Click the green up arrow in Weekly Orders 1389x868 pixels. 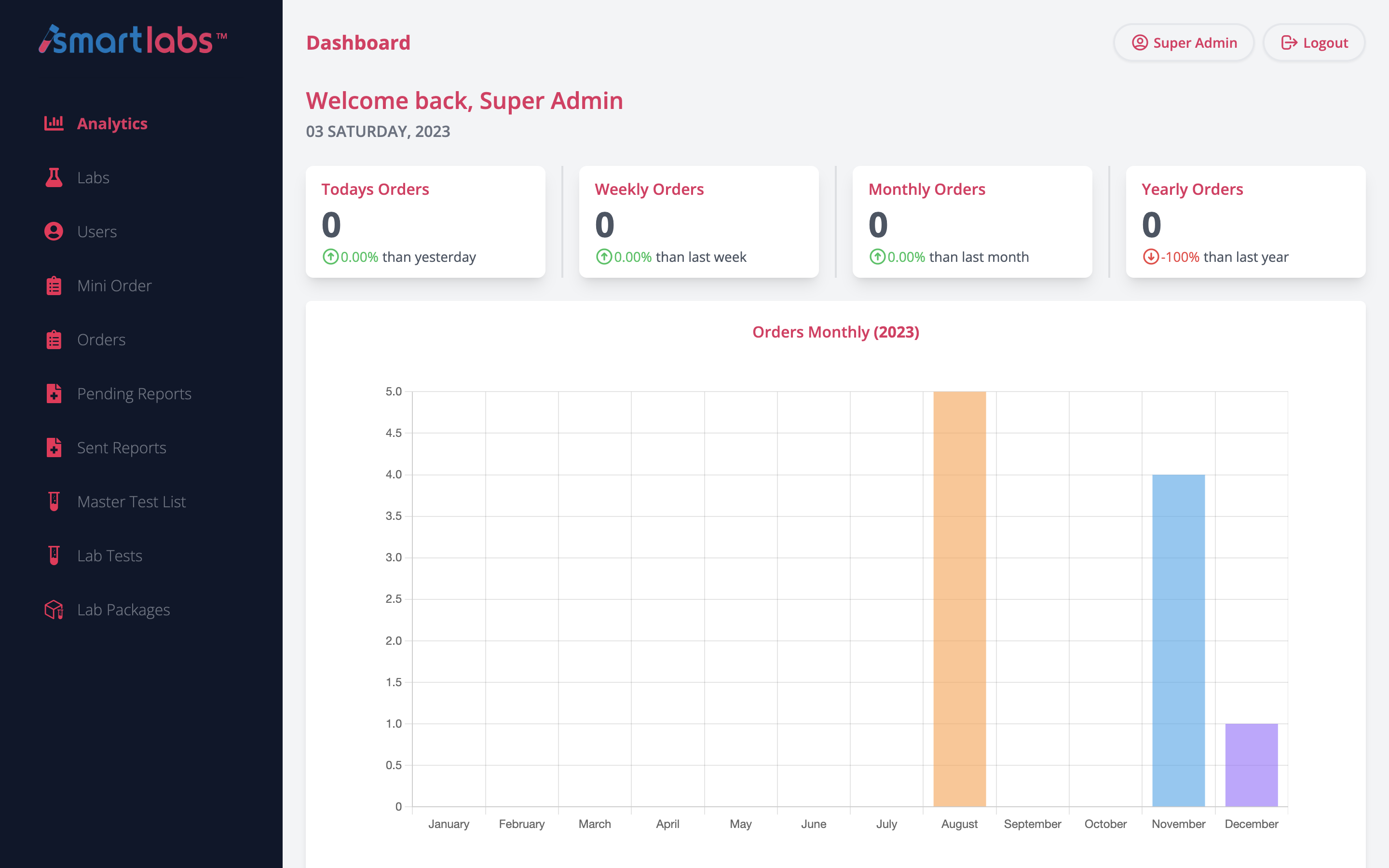tap(603, 257)
